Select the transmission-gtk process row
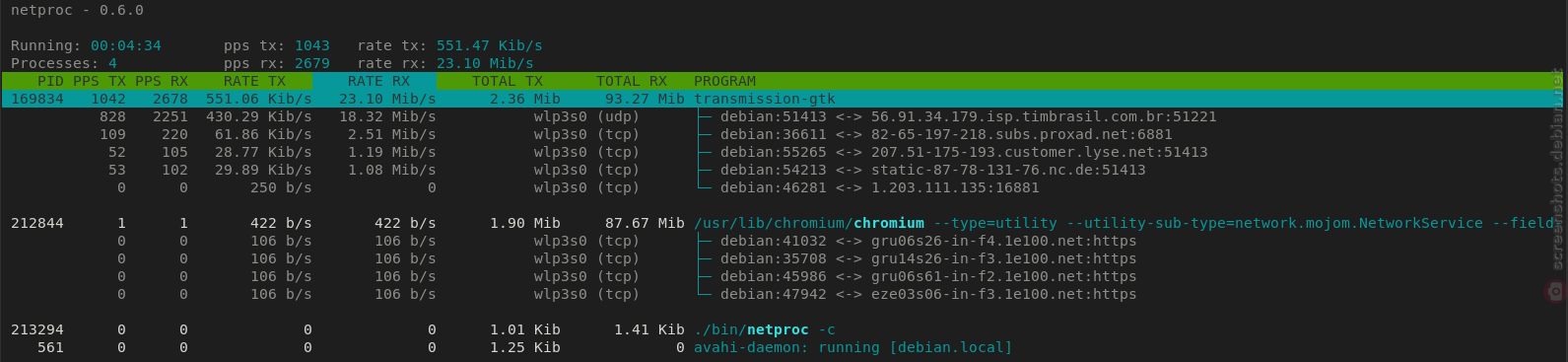This screenshot has width=1568, height=362. (x=784, y=99)
